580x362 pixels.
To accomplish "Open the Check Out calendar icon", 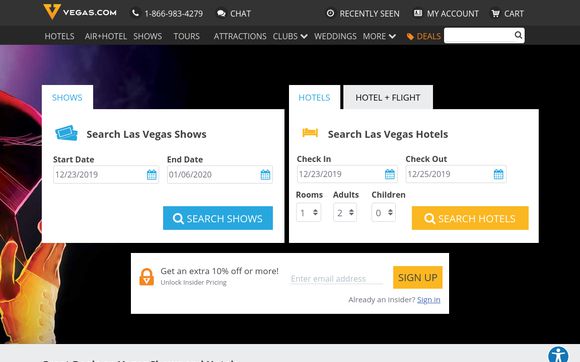I will coord(499,174).
